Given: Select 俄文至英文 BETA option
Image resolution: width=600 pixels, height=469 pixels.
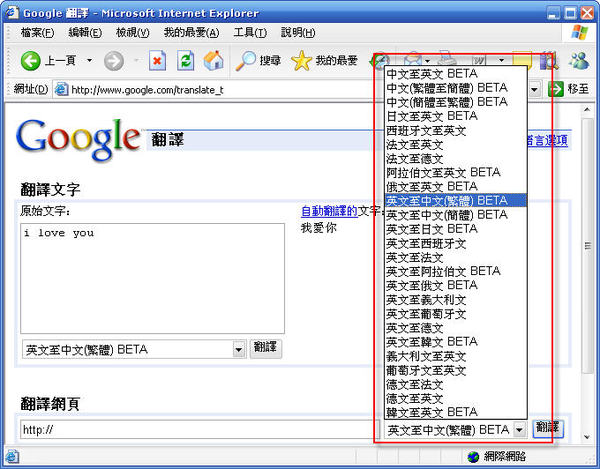Looking at the screenshot, I should (x=456, y=186).
